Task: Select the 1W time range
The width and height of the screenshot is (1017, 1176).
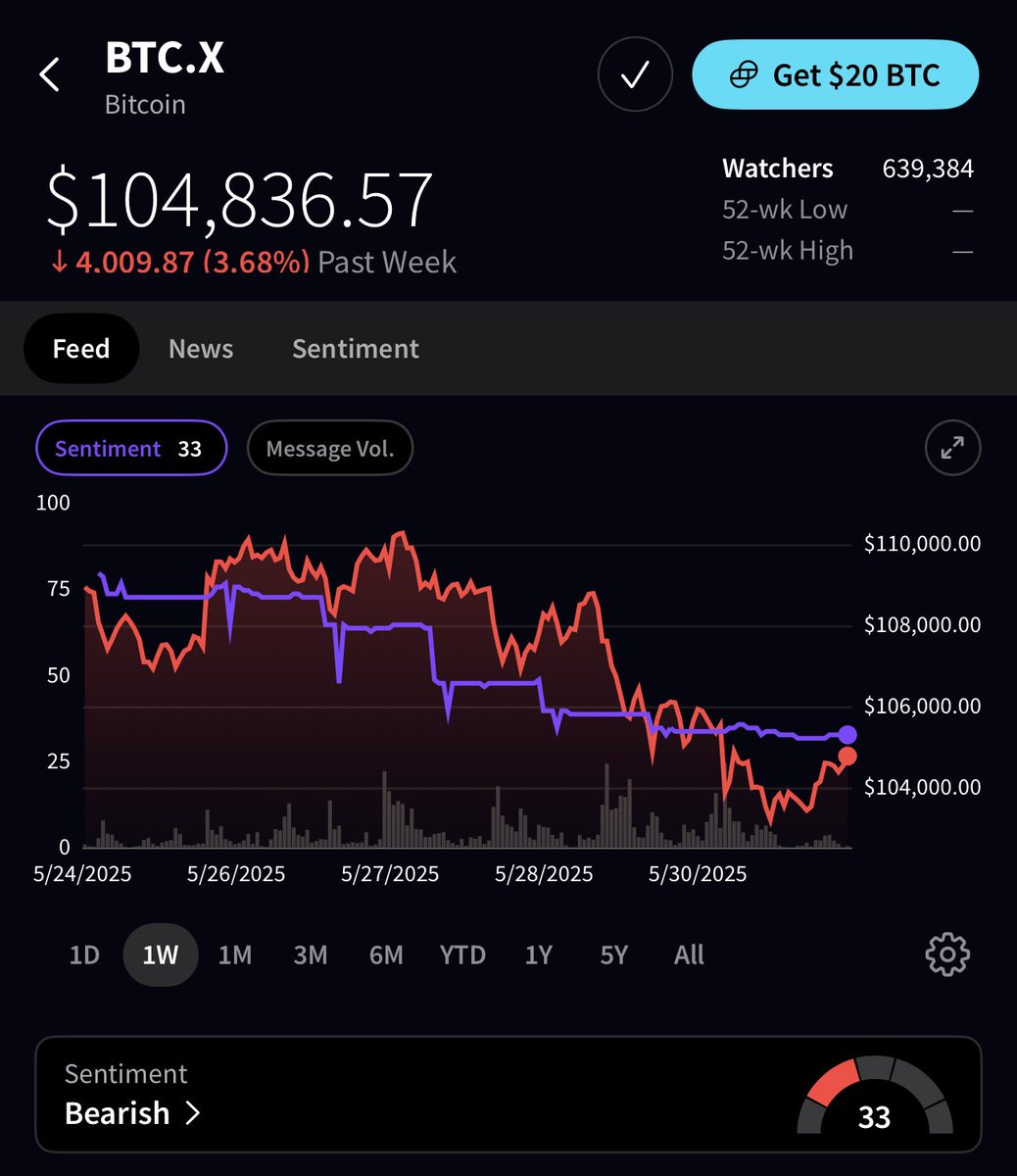Action: click(161, 955)
